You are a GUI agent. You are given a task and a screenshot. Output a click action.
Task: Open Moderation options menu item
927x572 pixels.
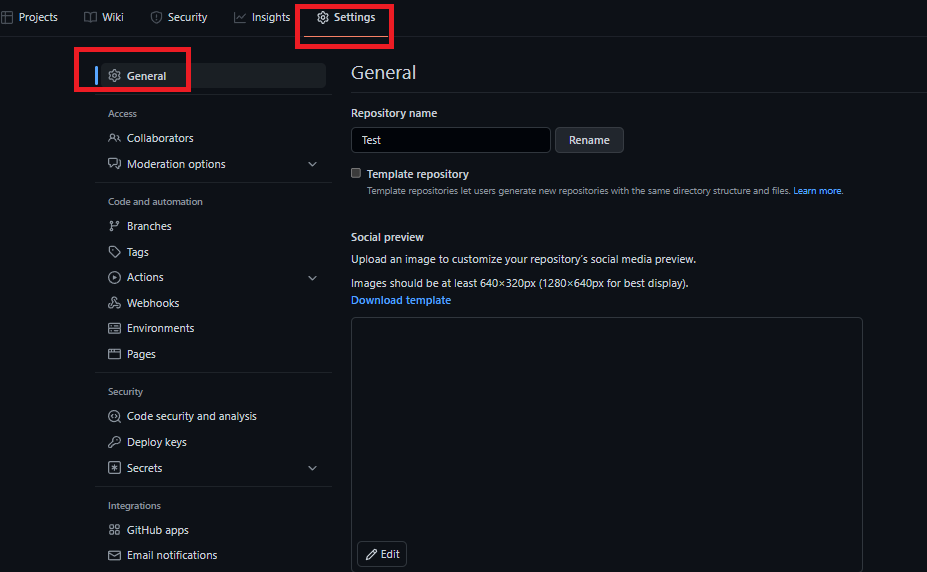(x=213, y=164)
